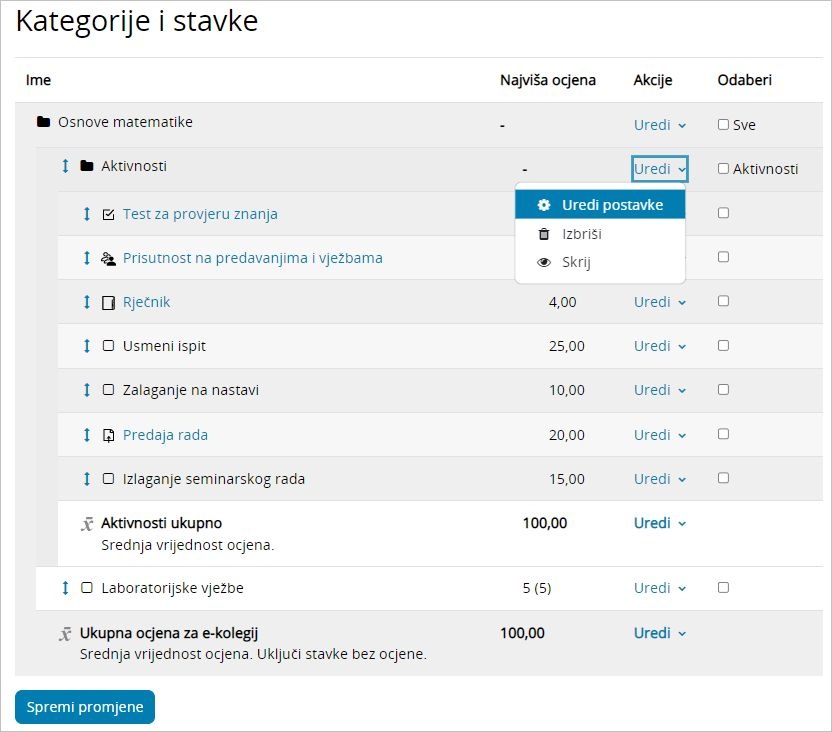The image size is (832, 732).
Task: Open the Predaja rada link
Action: [165, 435]
